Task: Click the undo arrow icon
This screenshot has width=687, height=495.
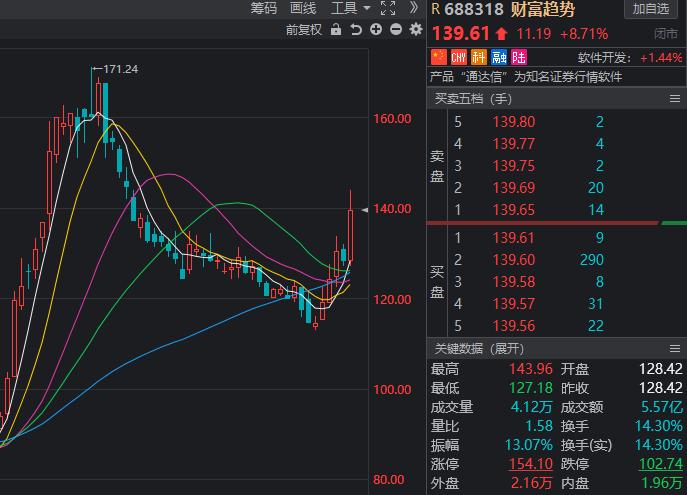Action: (x=356, y=29)
